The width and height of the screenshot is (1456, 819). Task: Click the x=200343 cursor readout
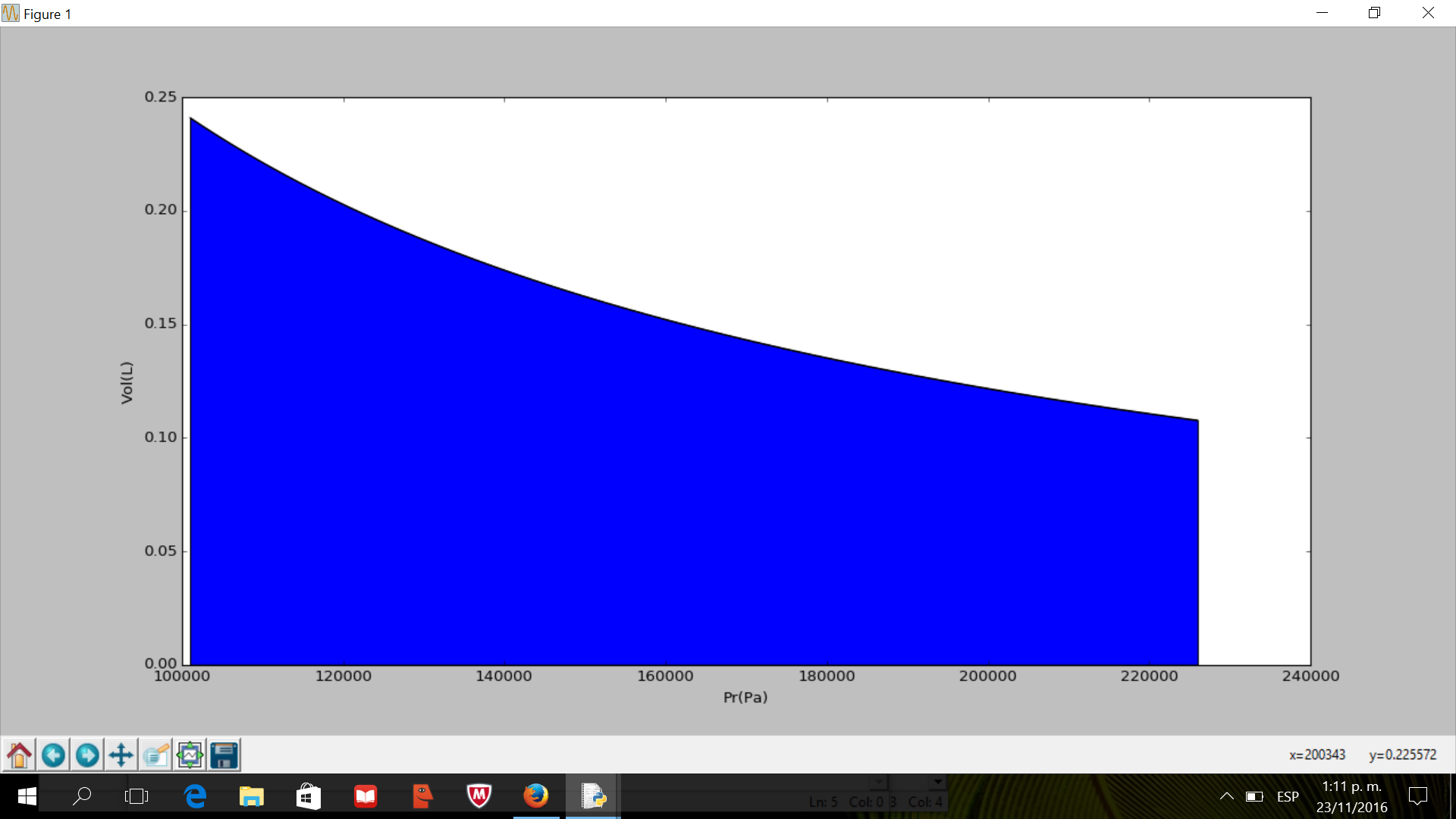pyautogui.click(x=1317, y=755)
